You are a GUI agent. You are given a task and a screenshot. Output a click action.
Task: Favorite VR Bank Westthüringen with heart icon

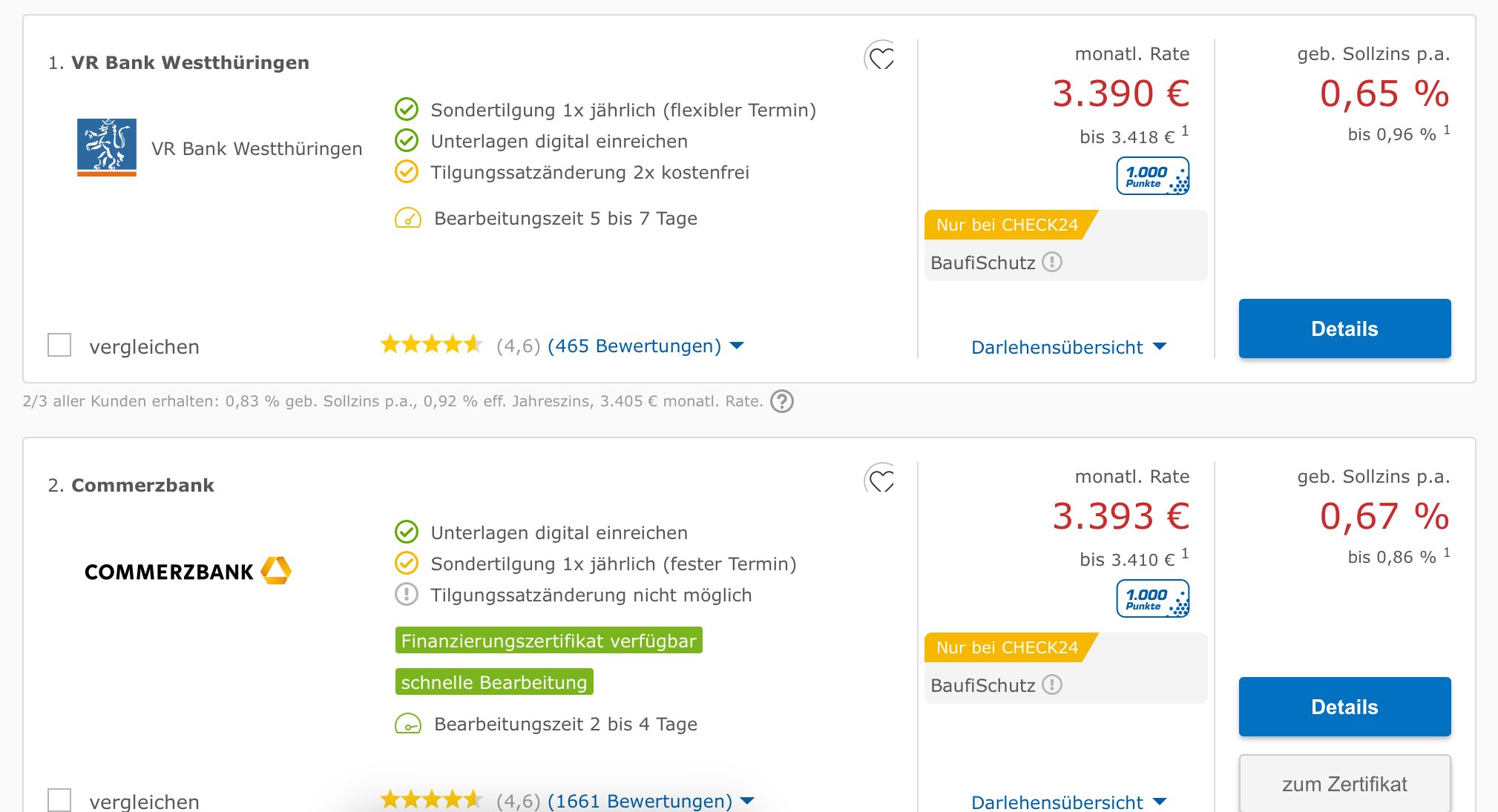point(881,56)
